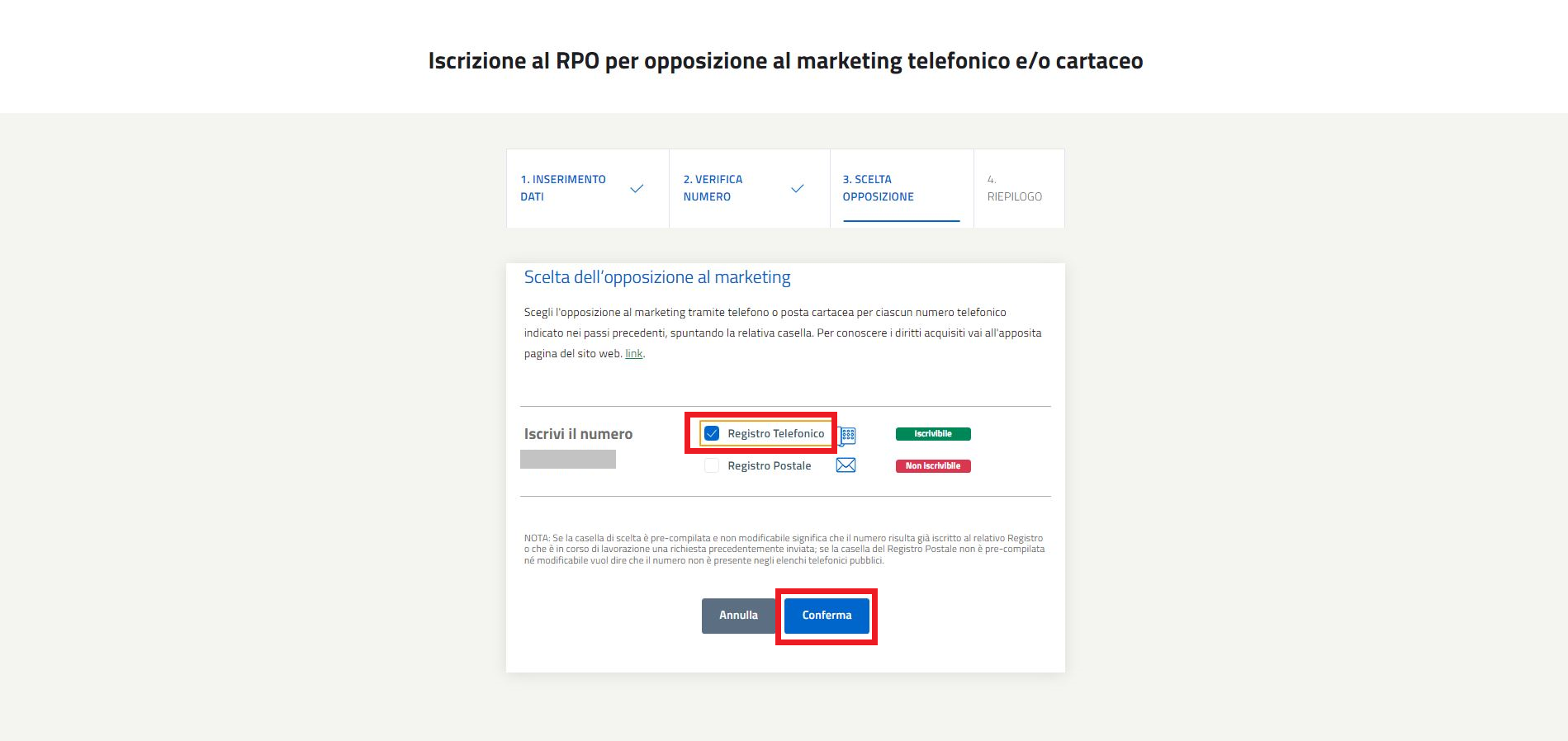The width and height of the screenshot is (1568, 741).
Task: Click the Registro Telefonico label text
Action: [776, 433]
